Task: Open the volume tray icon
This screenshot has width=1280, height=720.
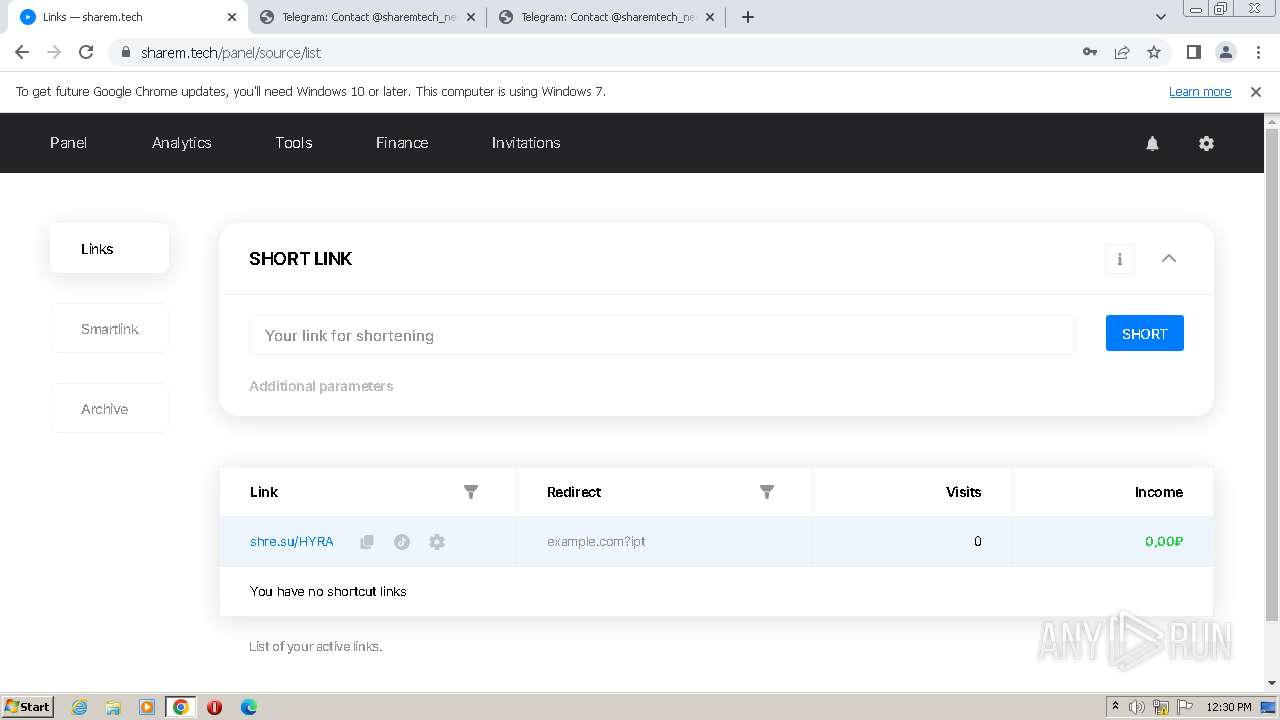Action: [x=1137, y=707]
